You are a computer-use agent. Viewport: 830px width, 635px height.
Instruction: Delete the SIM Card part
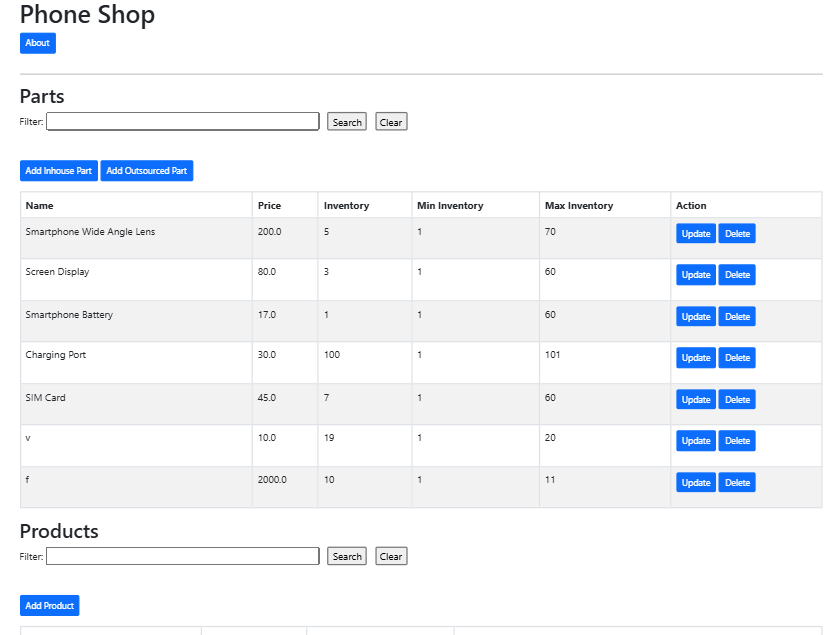(x=736, y=399)
